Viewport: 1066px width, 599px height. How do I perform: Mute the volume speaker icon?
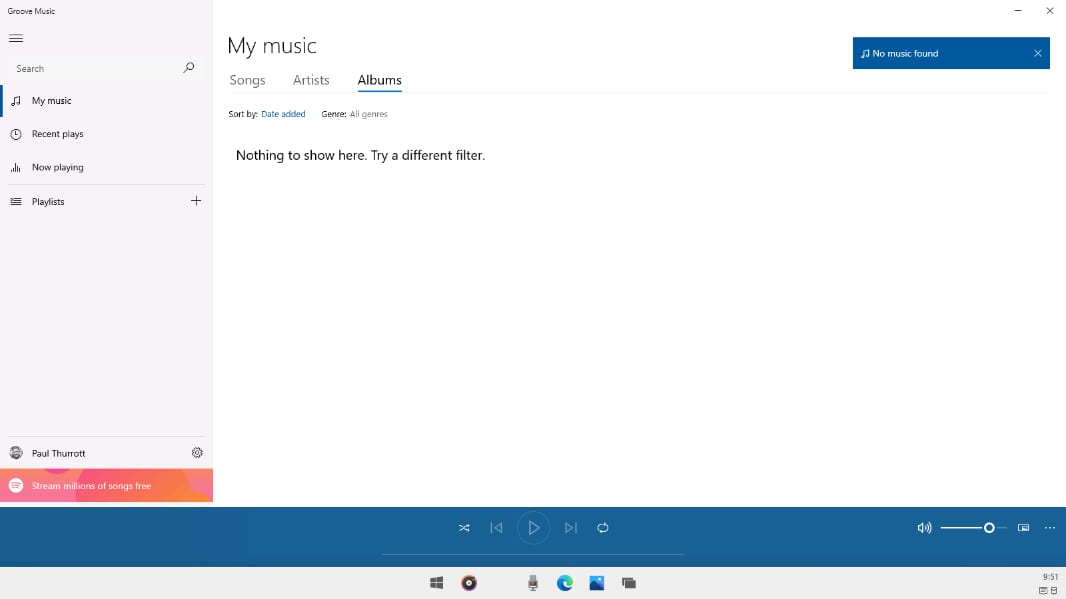[x=924, y=528]
